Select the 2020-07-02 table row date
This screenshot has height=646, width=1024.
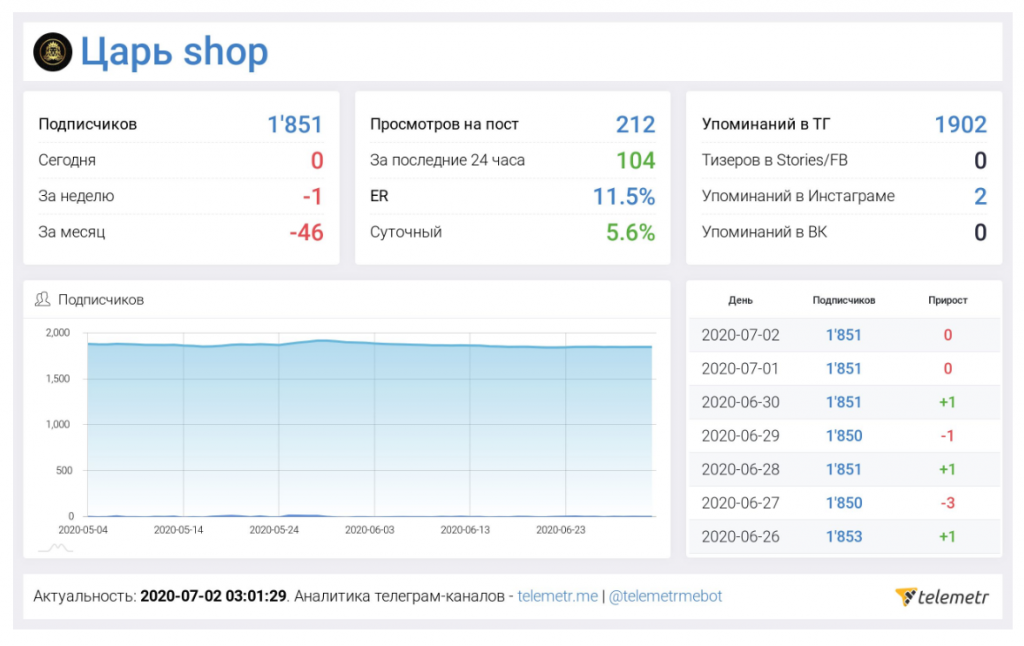(x=740, y=335)
